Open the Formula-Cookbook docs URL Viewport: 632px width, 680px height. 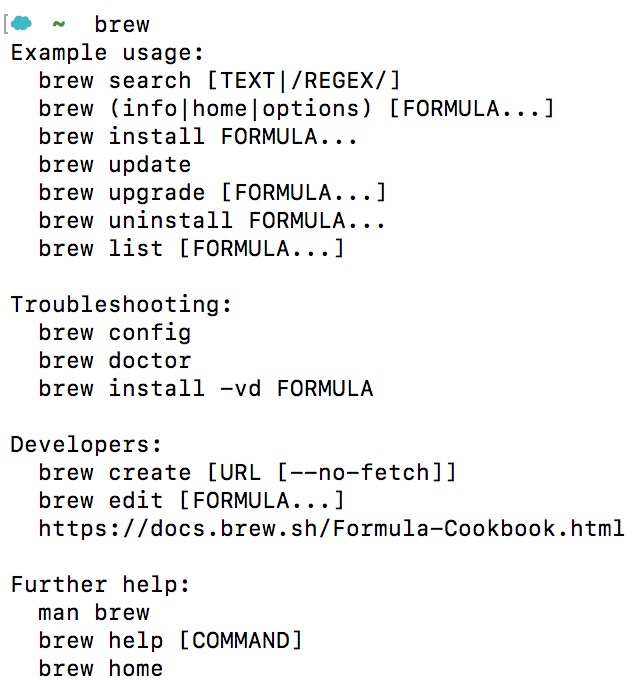331,528
